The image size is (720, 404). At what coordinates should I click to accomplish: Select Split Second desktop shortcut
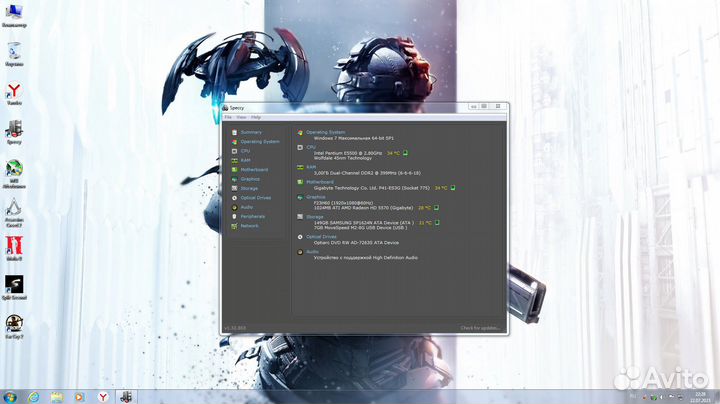14,287
